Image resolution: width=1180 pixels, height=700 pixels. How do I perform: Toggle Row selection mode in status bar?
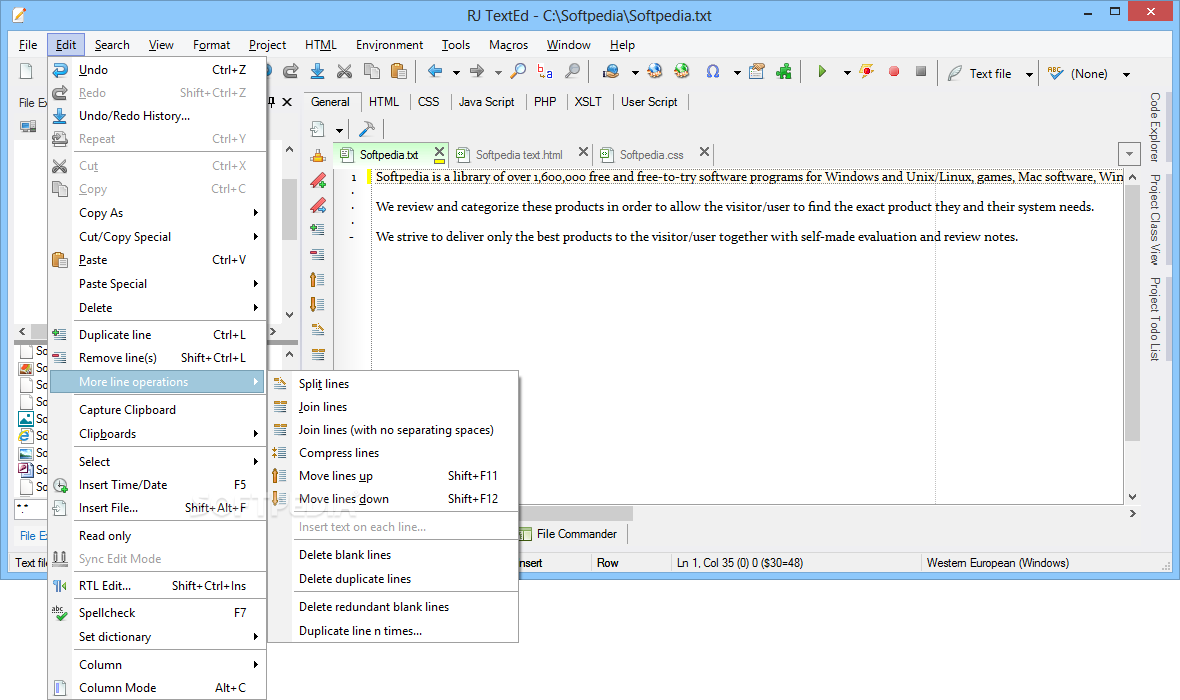(x=608, y=563)
